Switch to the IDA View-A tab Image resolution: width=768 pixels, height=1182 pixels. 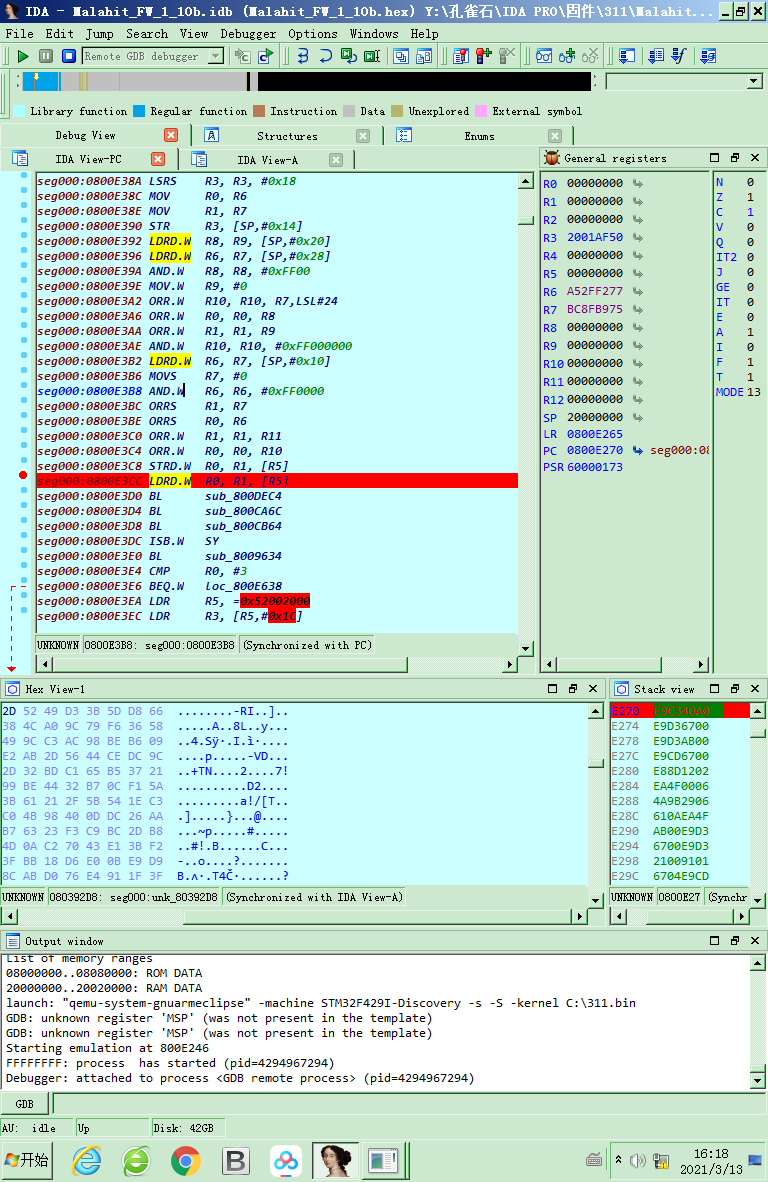[x=268, y=160]
